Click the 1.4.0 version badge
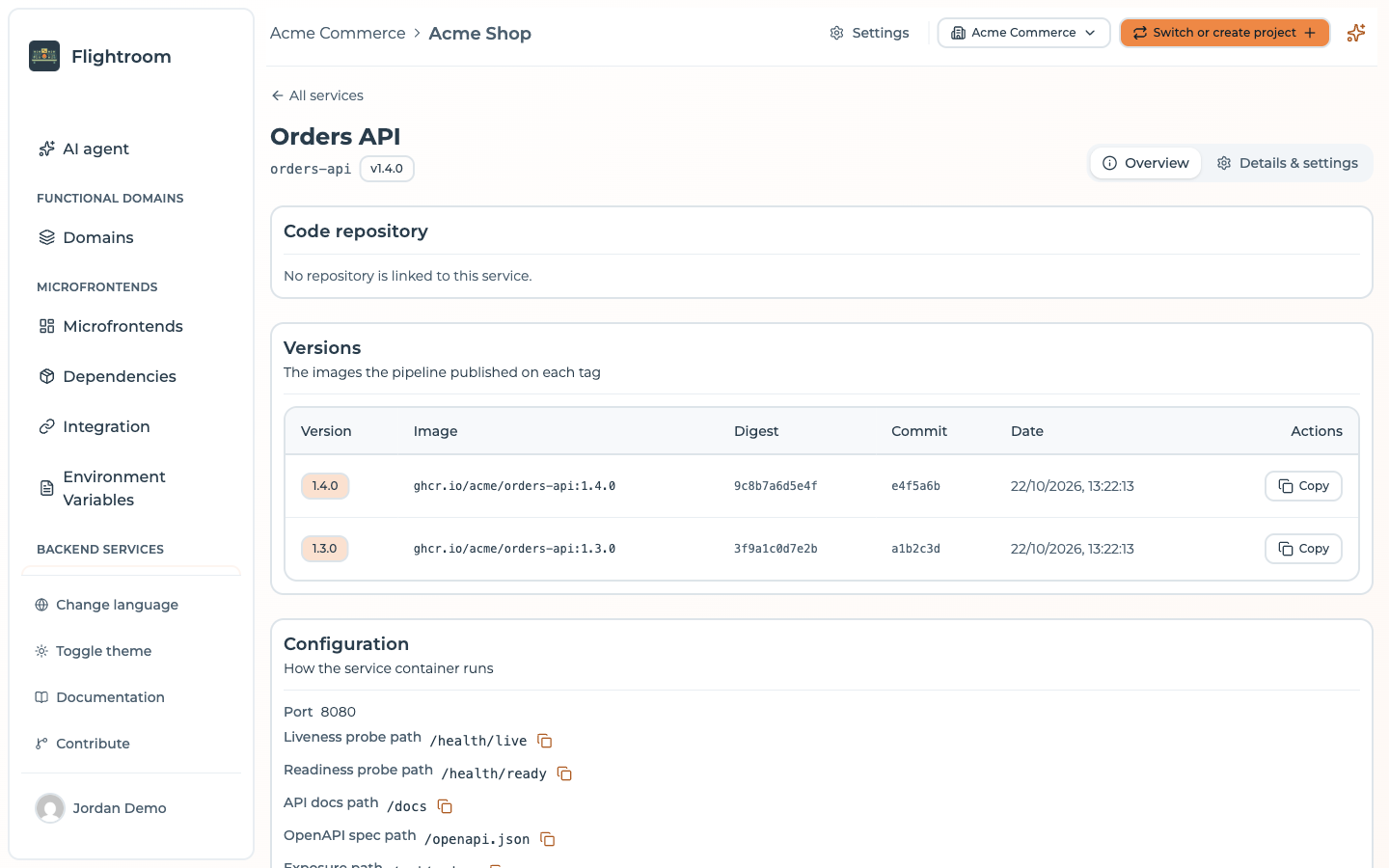The width and height of the screenshot is (1389, 868). pos(325,486)
